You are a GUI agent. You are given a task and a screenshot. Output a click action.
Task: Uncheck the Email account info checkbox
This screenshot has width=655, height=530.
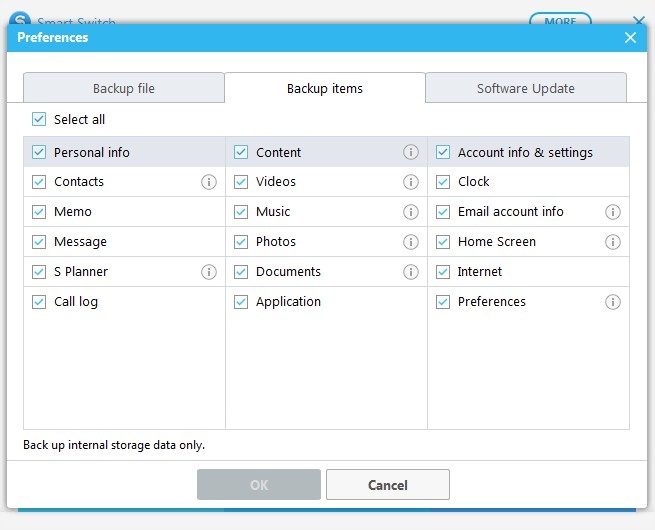tap(443, 212)
